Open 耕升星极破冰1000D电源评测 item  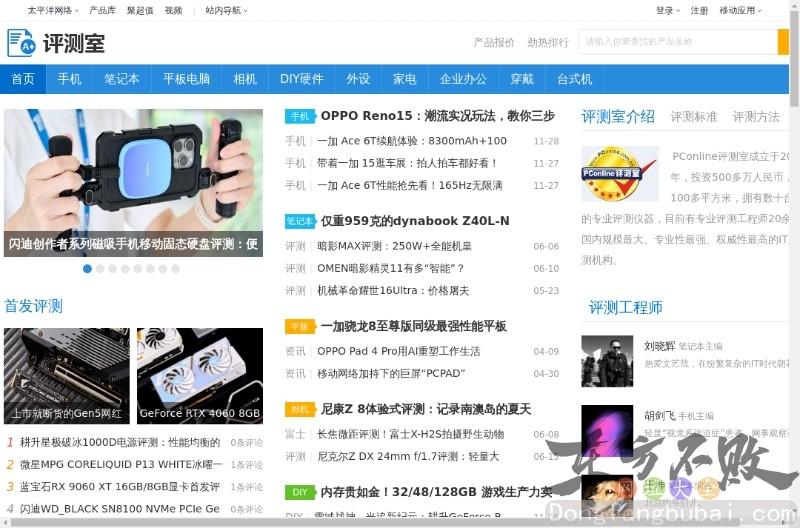click(x=120, y=442)
